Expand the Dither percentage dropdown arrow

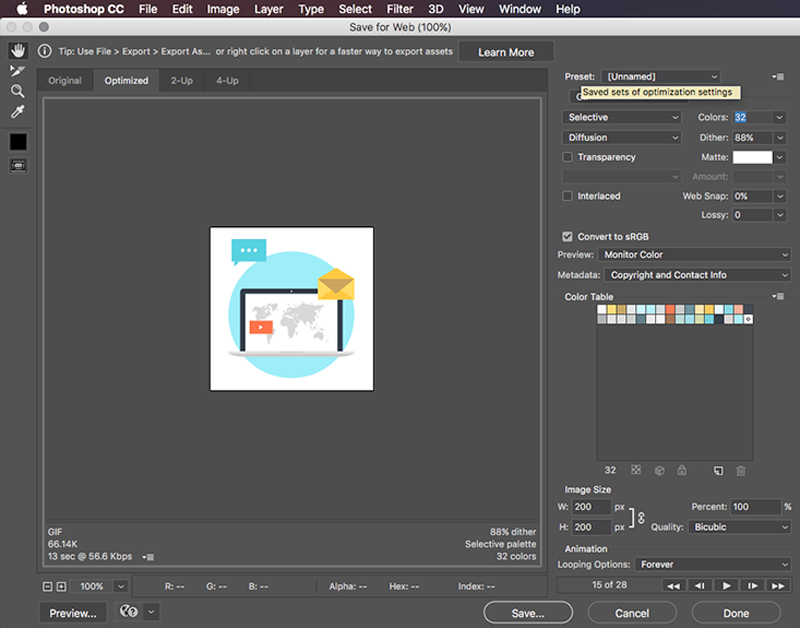780,138
